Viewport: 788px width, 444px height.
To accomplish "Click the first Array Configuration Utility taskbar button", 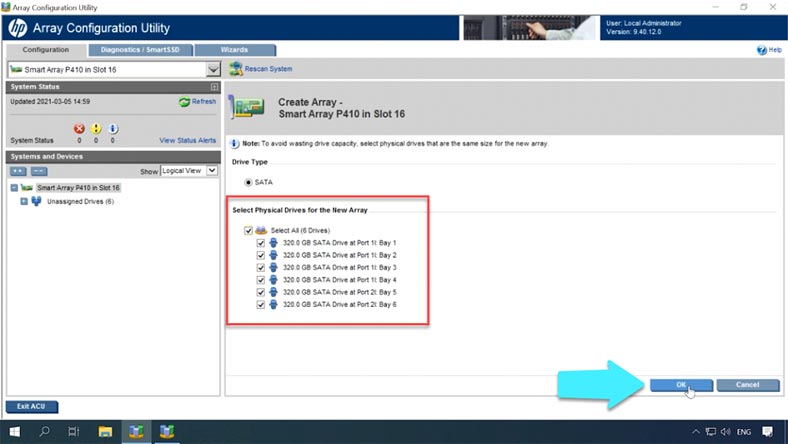I will pos(136,431).
